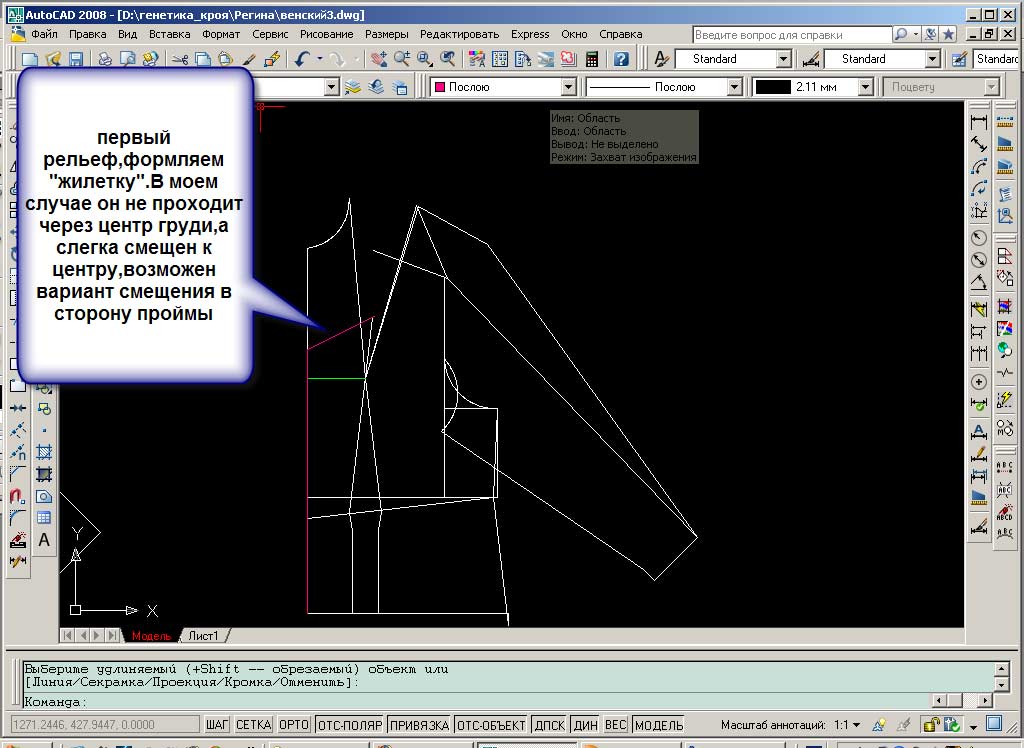Toggle ОРТО mode in status bar
Image resolution: width=1024 pixels, height=748 pixels.
coord(293,725)
